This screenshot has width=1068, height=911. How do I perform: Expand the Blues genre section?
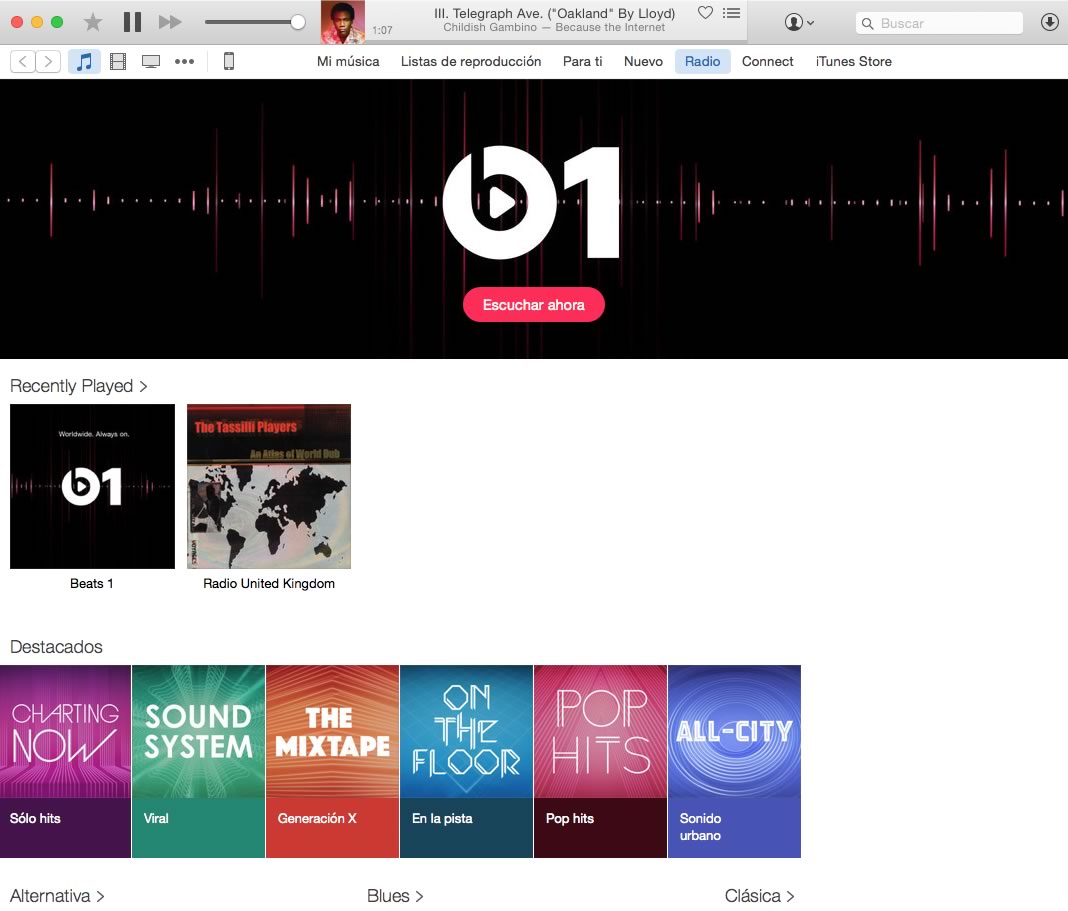[x=395, y=896]
